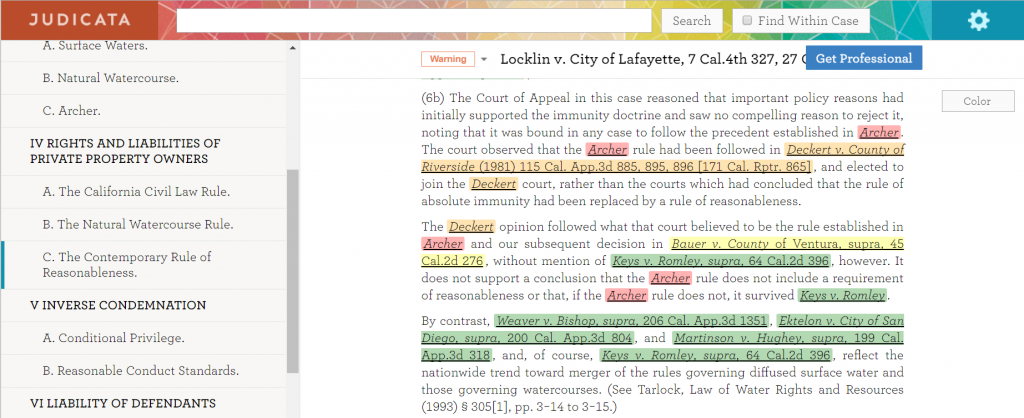Go to A. Surface Waters section

(x=95, y=46)
